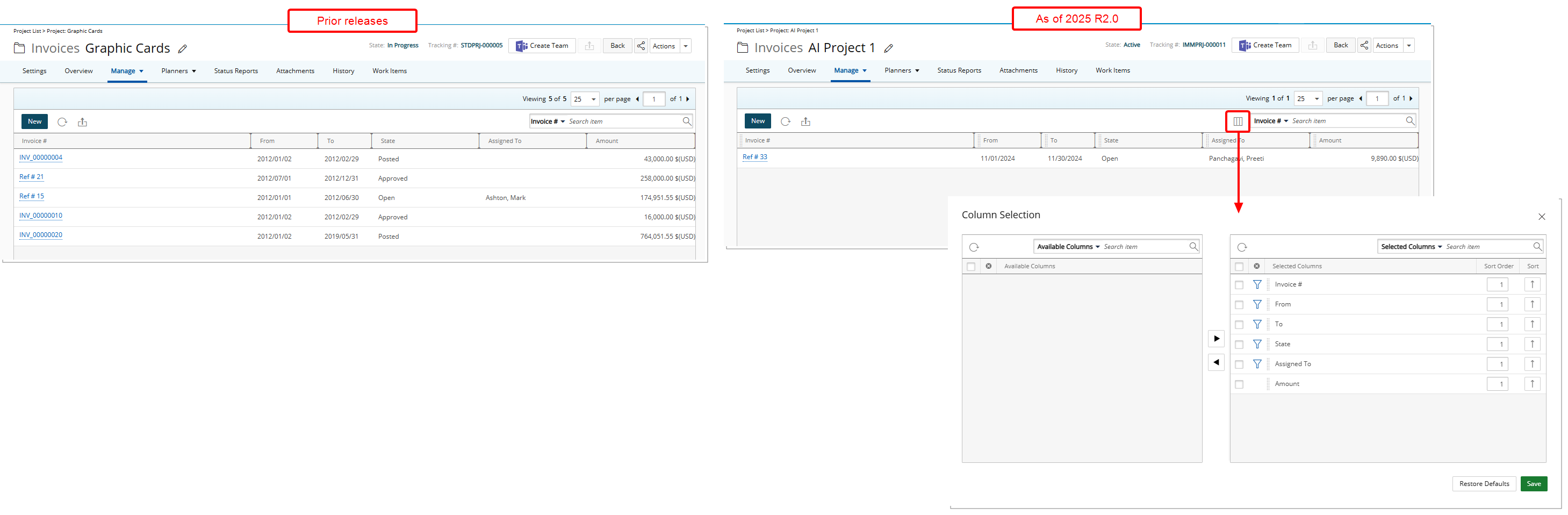
Task: Go to previous page in Graphic Cards list
Action: (x=637, y=98)
